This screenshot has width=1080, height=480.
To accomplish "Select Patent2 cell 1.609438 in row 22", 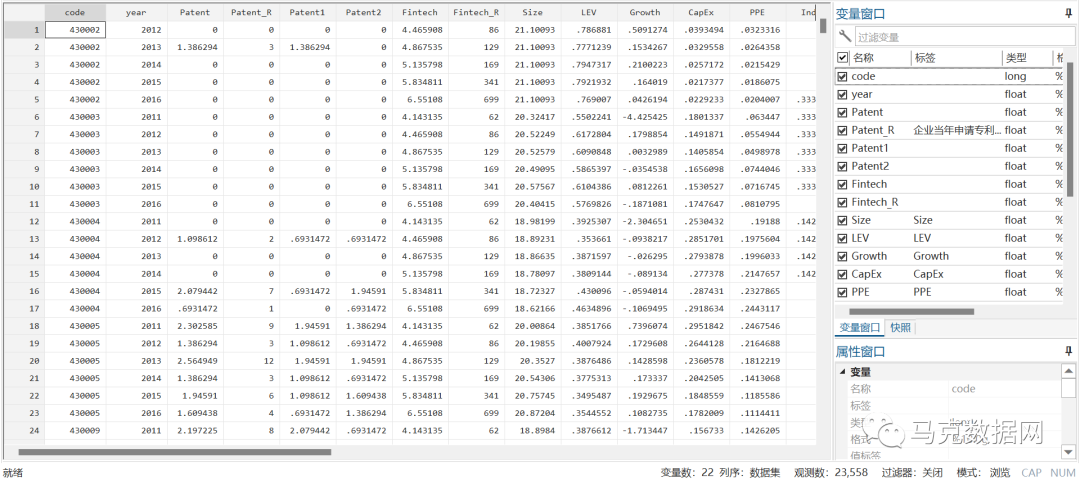I will (363, 396).
